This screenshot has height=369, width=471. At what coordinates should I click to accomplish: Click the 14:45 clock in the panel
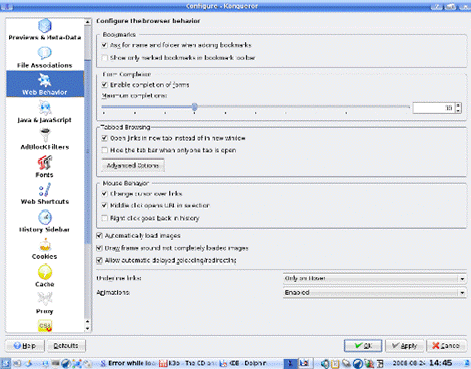coord(441,363)
